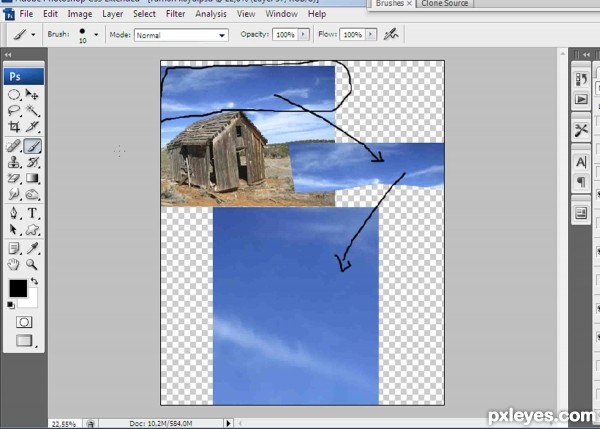This screenshot has width=600, height=429.
Task: Click the vertical scrollbar up arrow
Action: point(562,54)
